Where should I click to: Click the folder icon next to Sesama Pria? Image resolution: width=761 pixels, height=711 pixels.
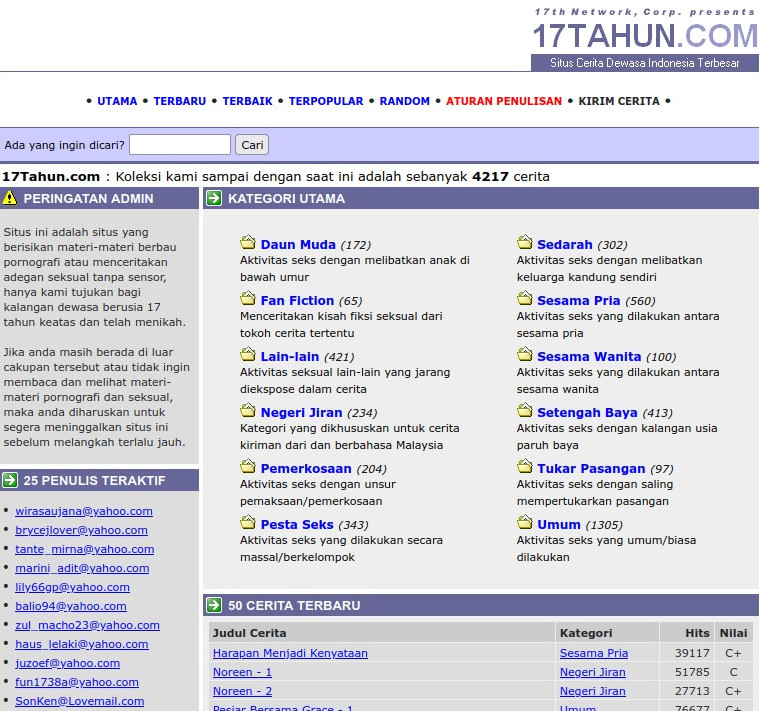525,298
